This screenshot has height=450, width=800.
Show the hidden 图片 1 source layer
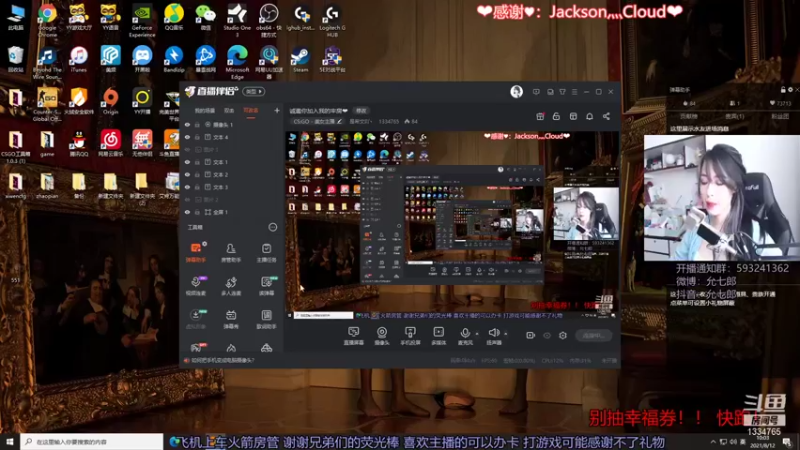tap(187, 149)
